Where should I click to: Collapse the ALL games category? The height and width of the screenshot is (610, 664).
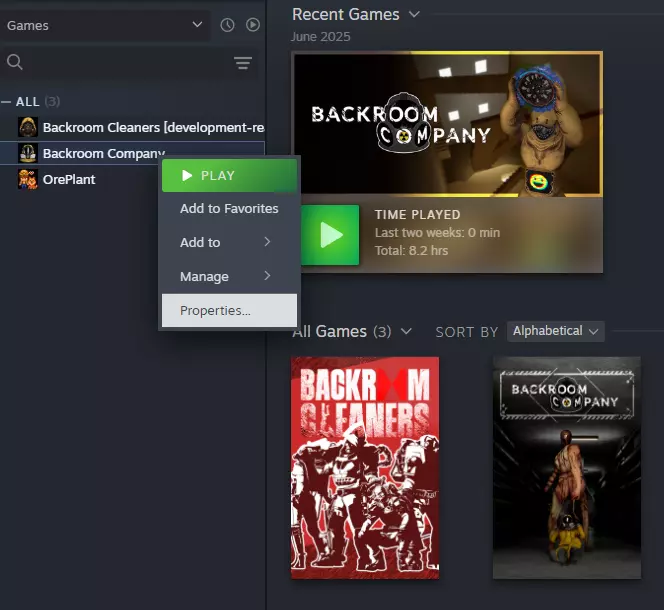click(6, 102)
